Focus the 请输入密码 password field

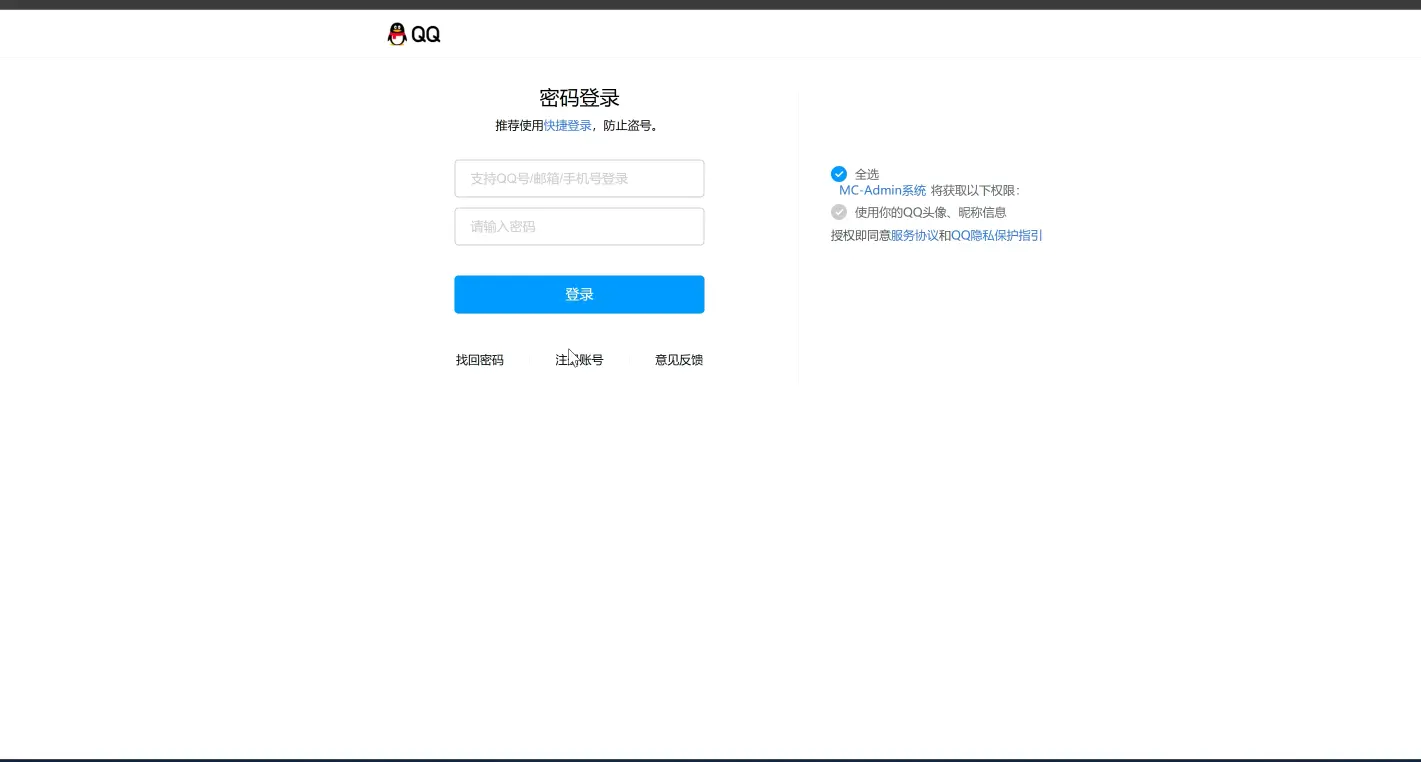pos(579,227)
